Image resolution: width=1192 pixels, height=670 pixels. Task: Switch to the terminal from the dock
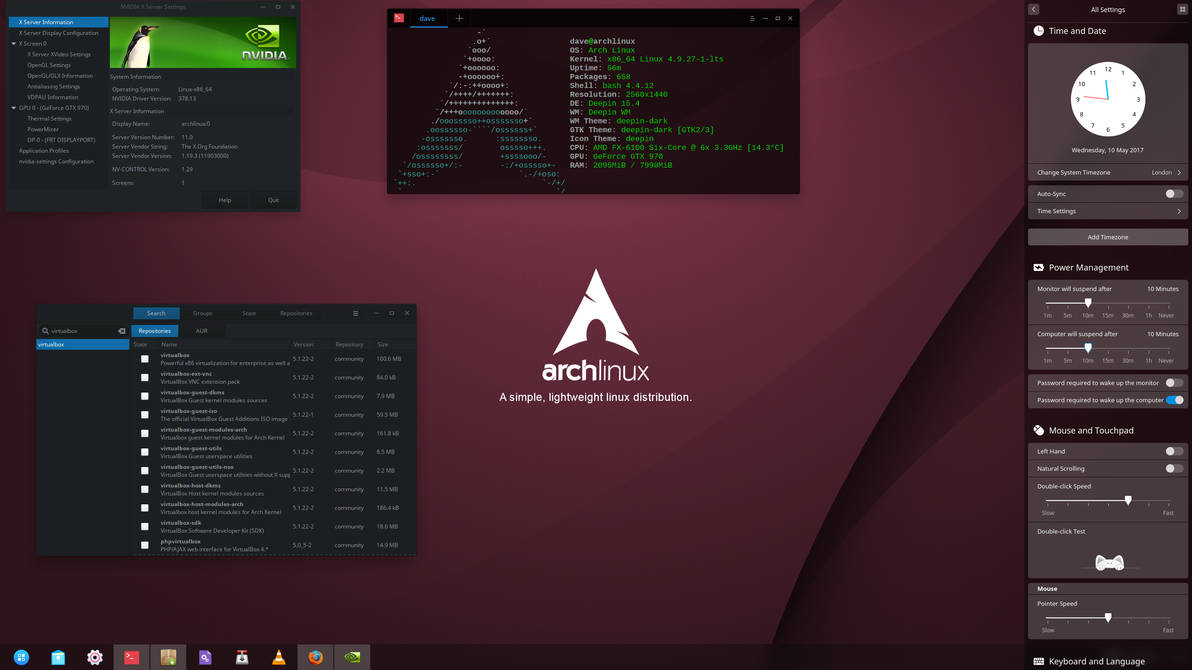click(132, 657)
